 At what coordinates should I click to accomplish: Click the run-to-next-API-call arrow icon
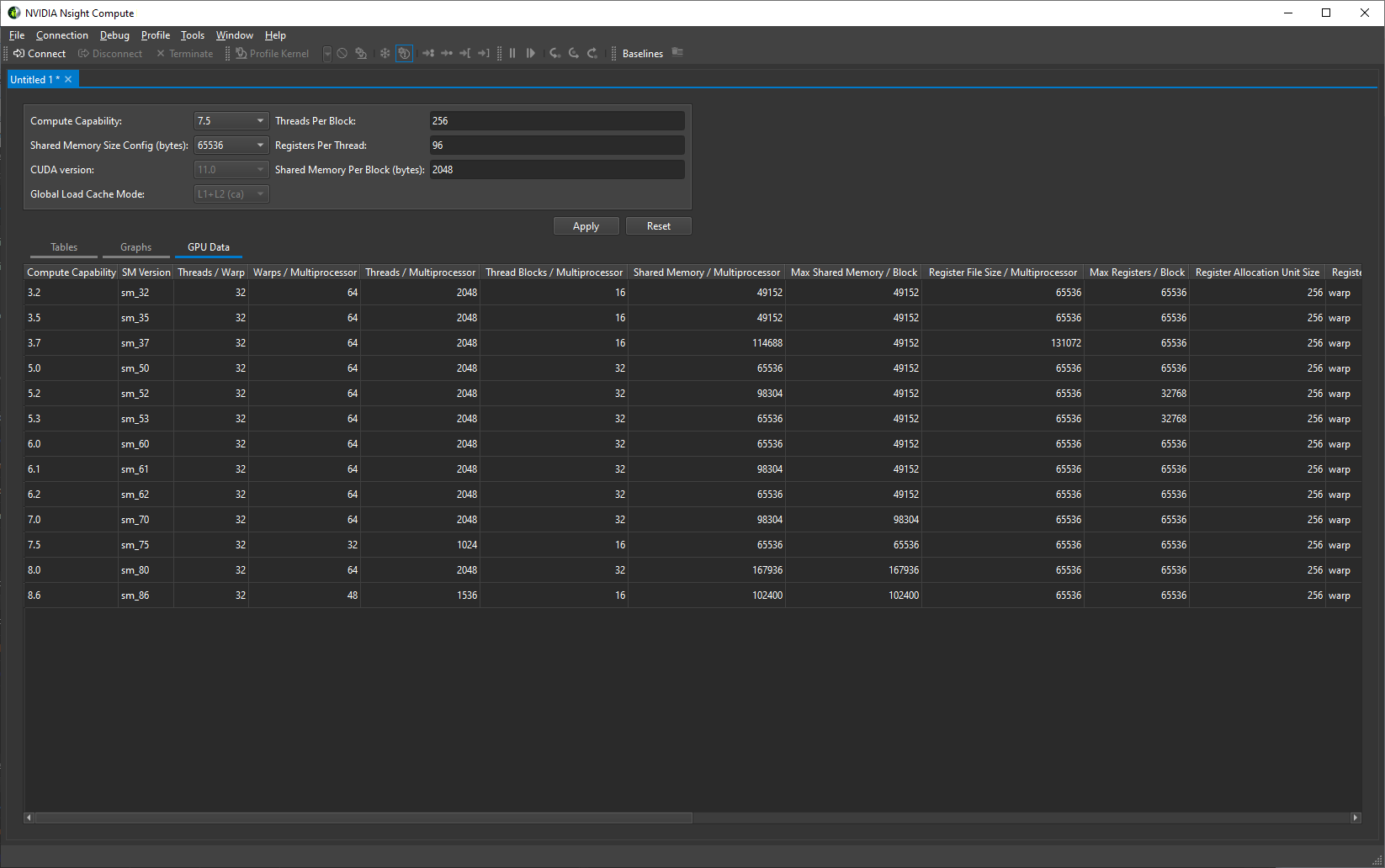click(x=447, y=53)
